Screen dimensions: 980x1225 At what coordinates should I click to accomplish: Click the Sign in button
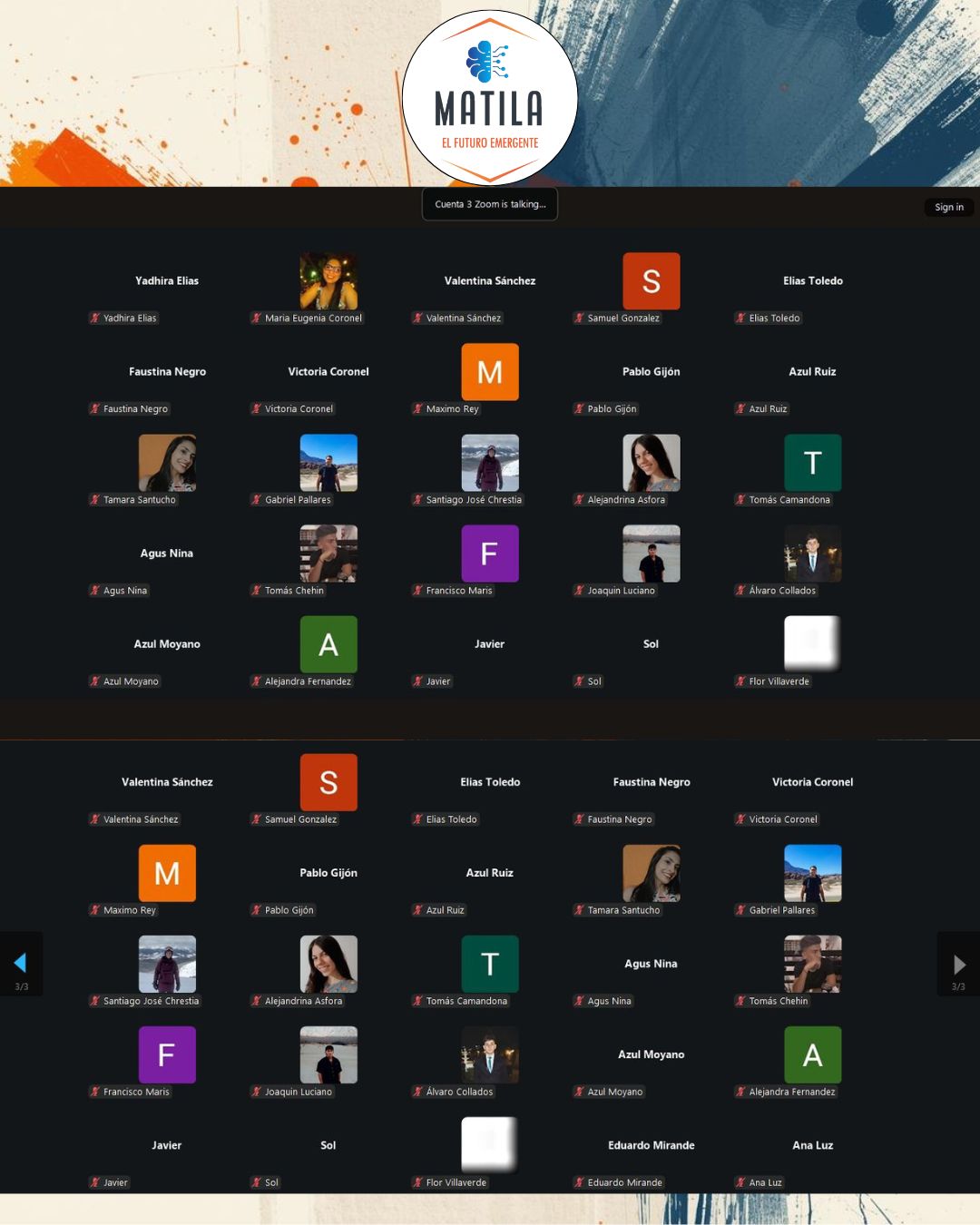[949, 207]
